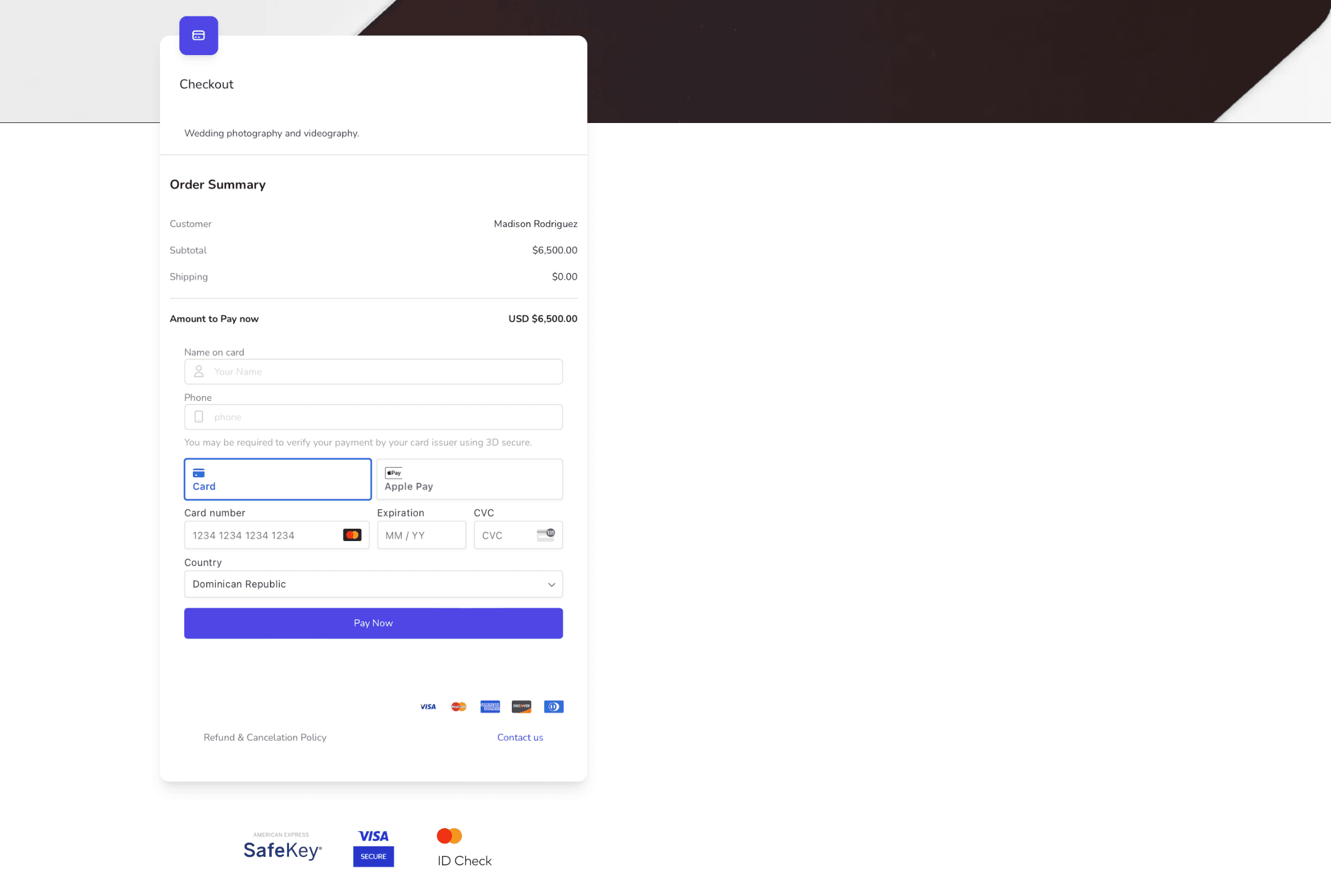
Task: Click the American Express SafeKey logo
Action: tap(282, 848)
